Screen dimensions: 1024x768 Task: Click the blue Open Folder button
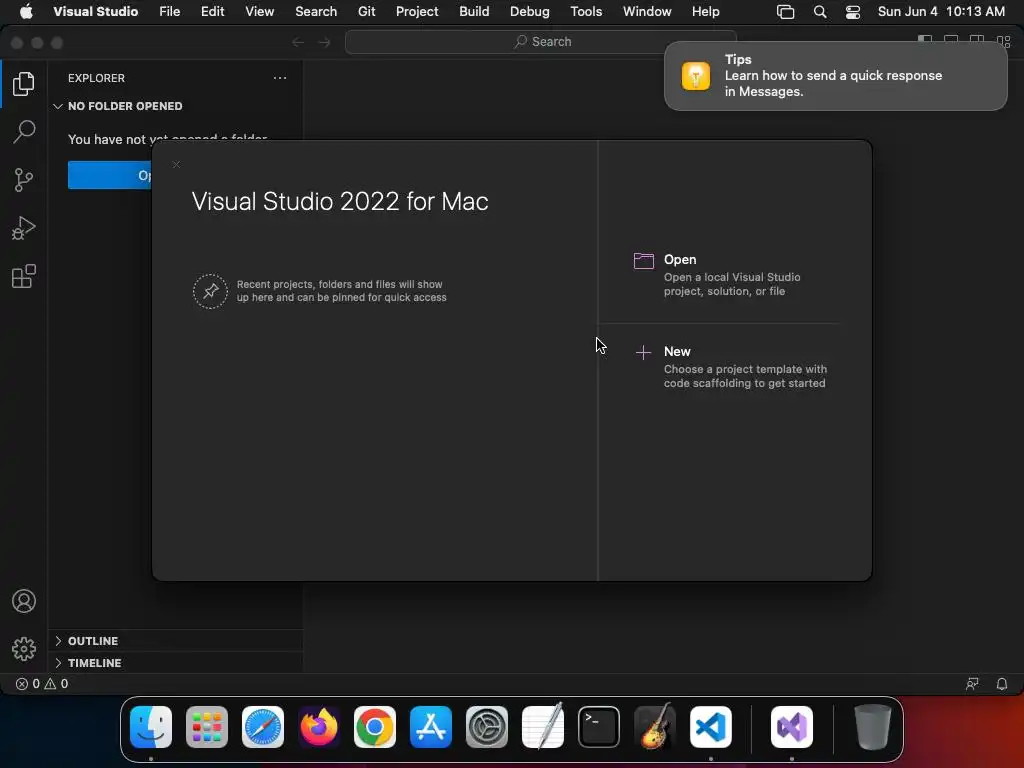coord(110,175)
